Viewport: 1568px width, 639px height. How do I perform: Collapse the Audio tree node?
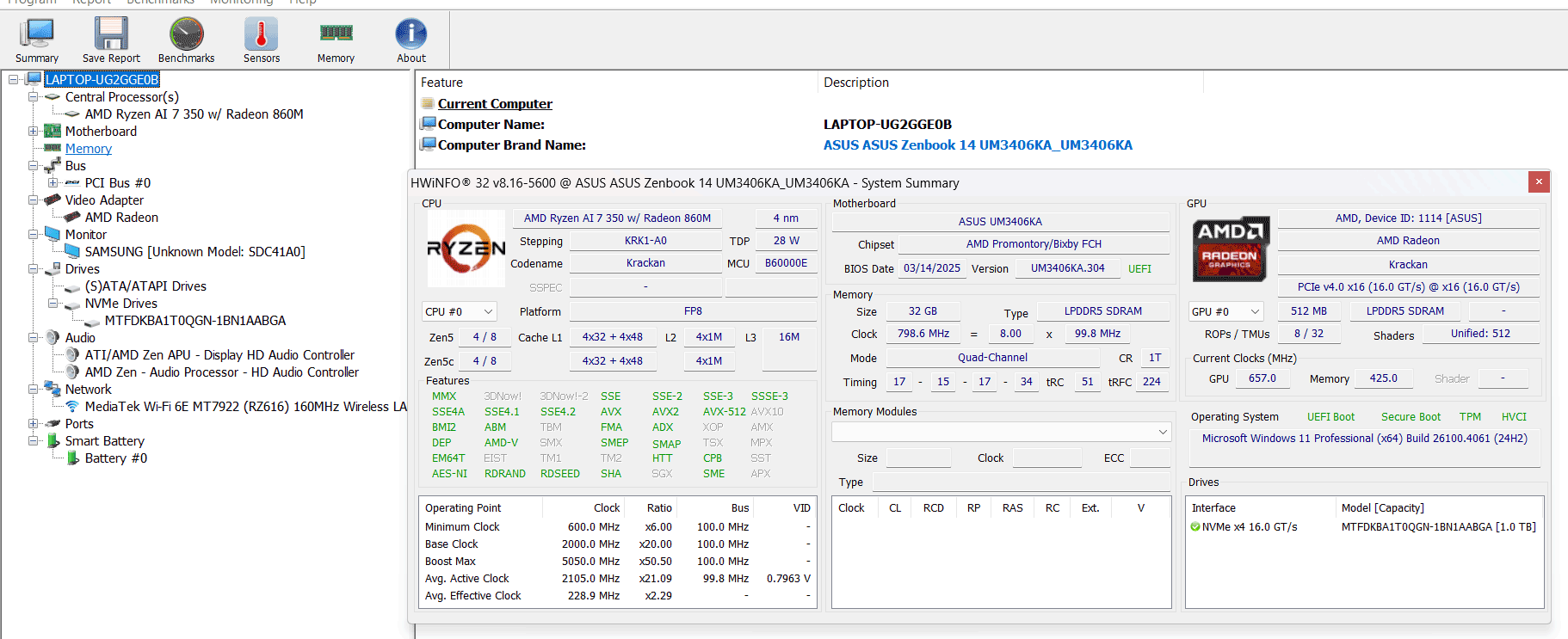tap(33, 337)
